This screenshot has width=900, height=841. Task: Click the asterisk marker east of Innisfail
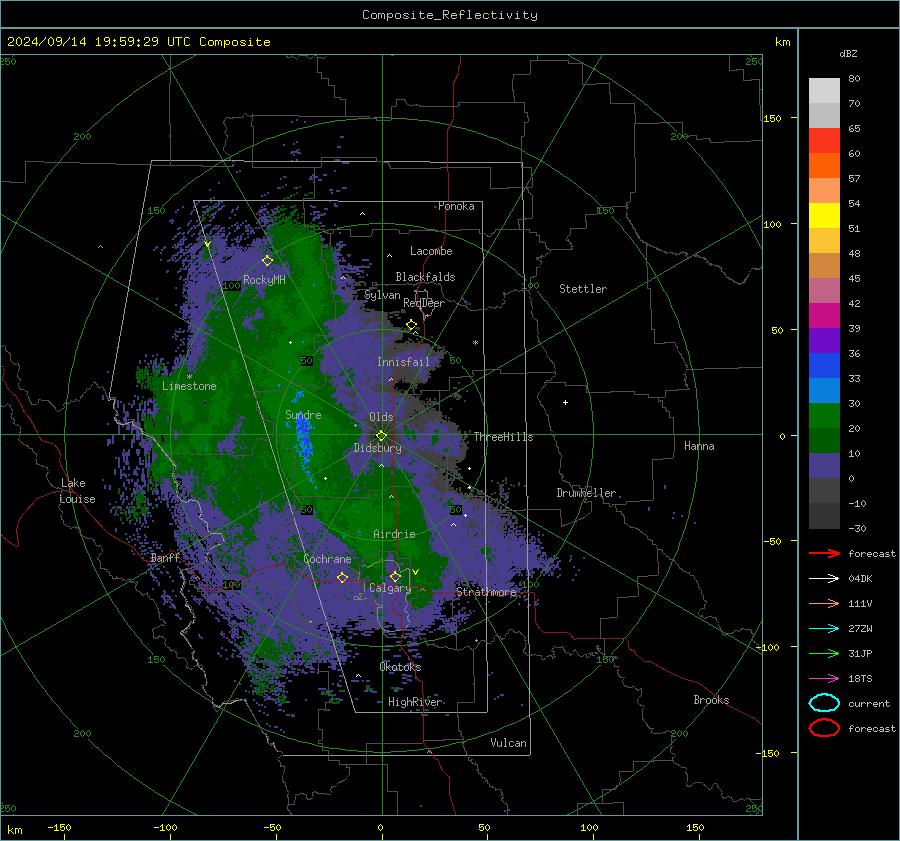click(475, 343)
